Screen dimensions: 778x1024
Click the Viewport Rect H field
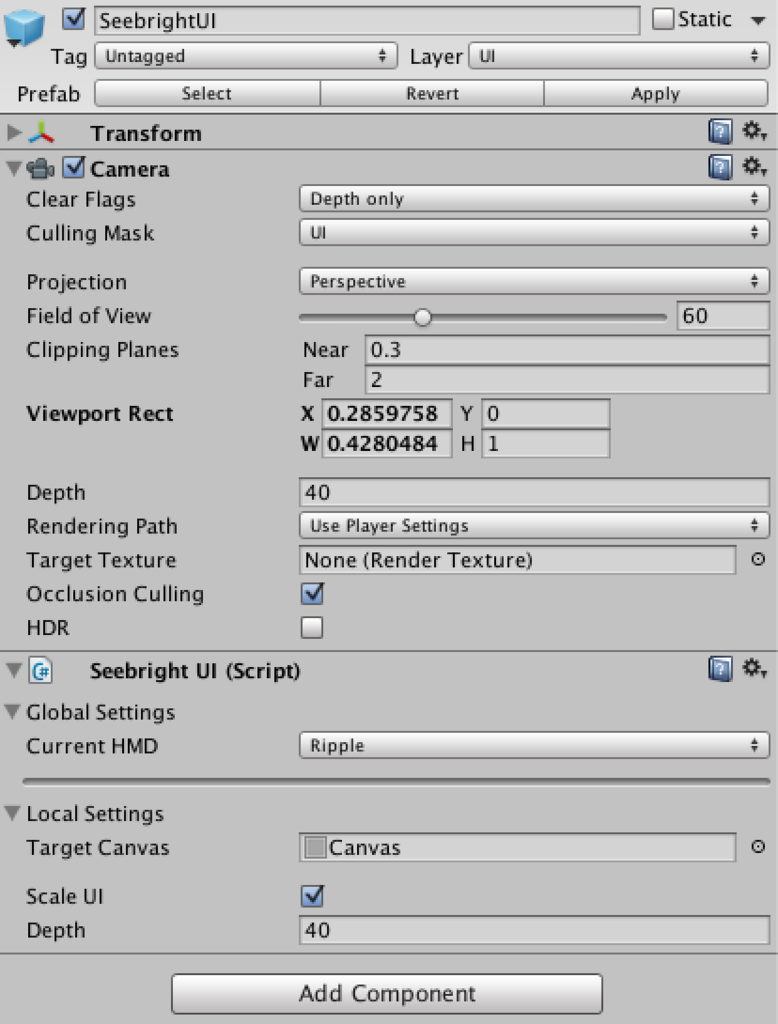[545, 443]
